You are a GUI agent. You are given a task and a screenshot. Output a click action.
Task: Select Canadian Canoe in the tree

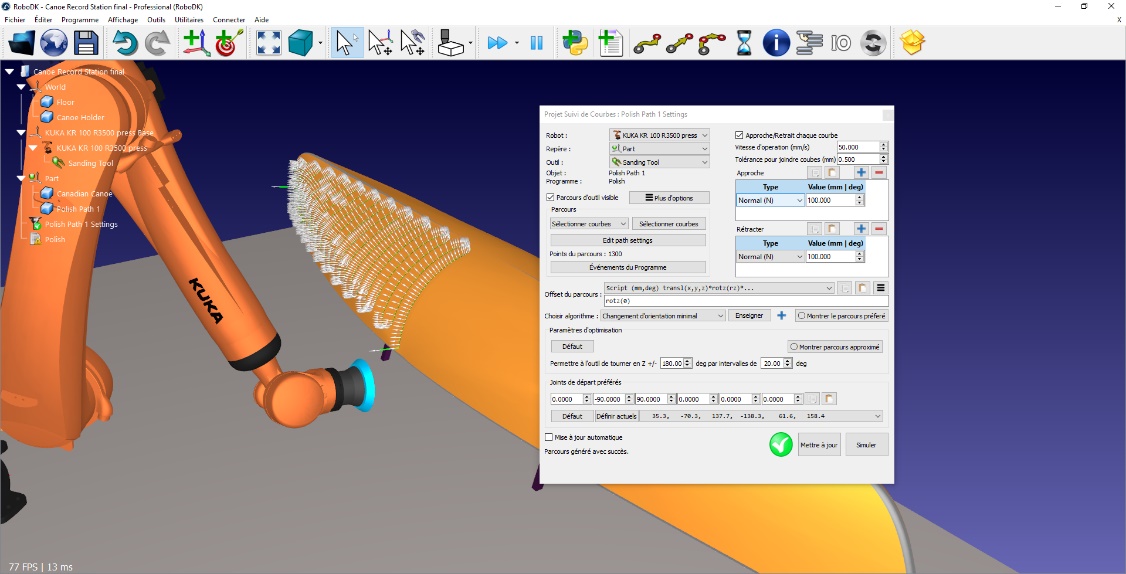pos(84,193)
